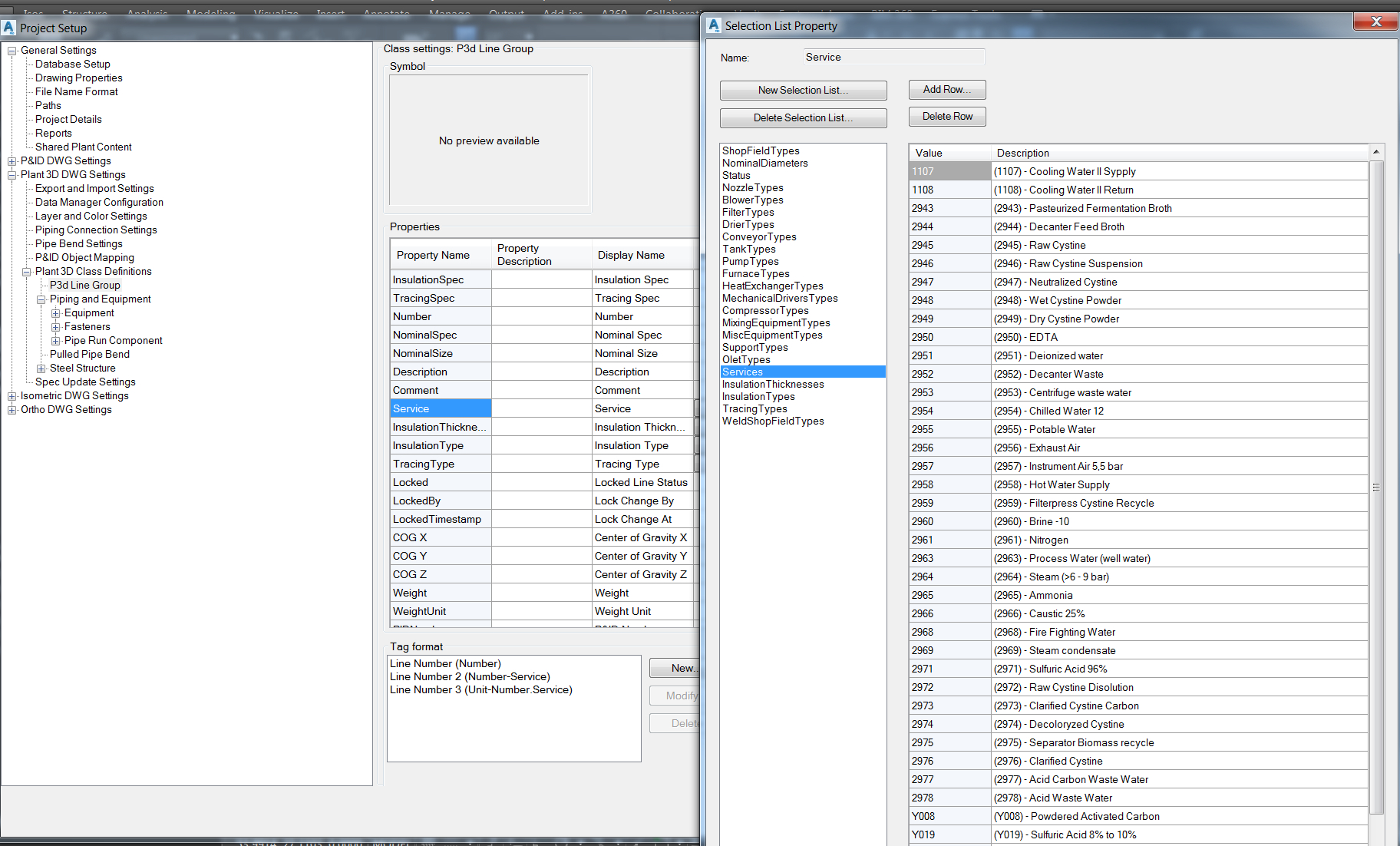Select the InsulationSpec property row
1400x846 pixels.
441,280
